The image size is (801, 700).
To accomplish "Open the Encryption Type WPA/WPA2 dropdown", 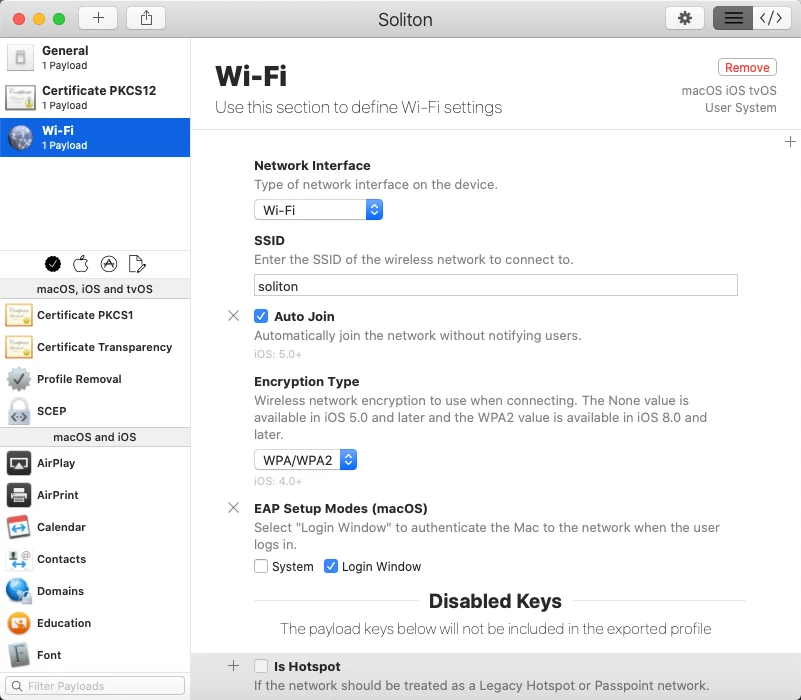I will pos(305,460).
